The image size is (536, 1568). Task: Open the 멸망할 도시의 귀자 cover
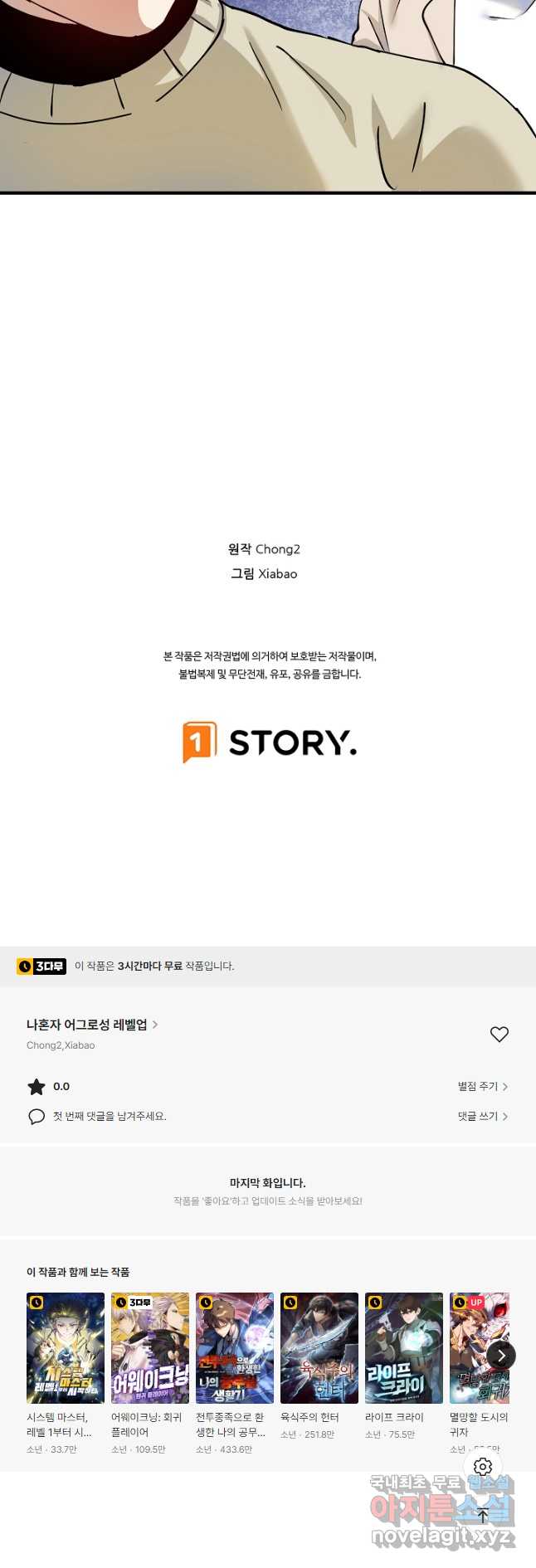coord(480,1347)
